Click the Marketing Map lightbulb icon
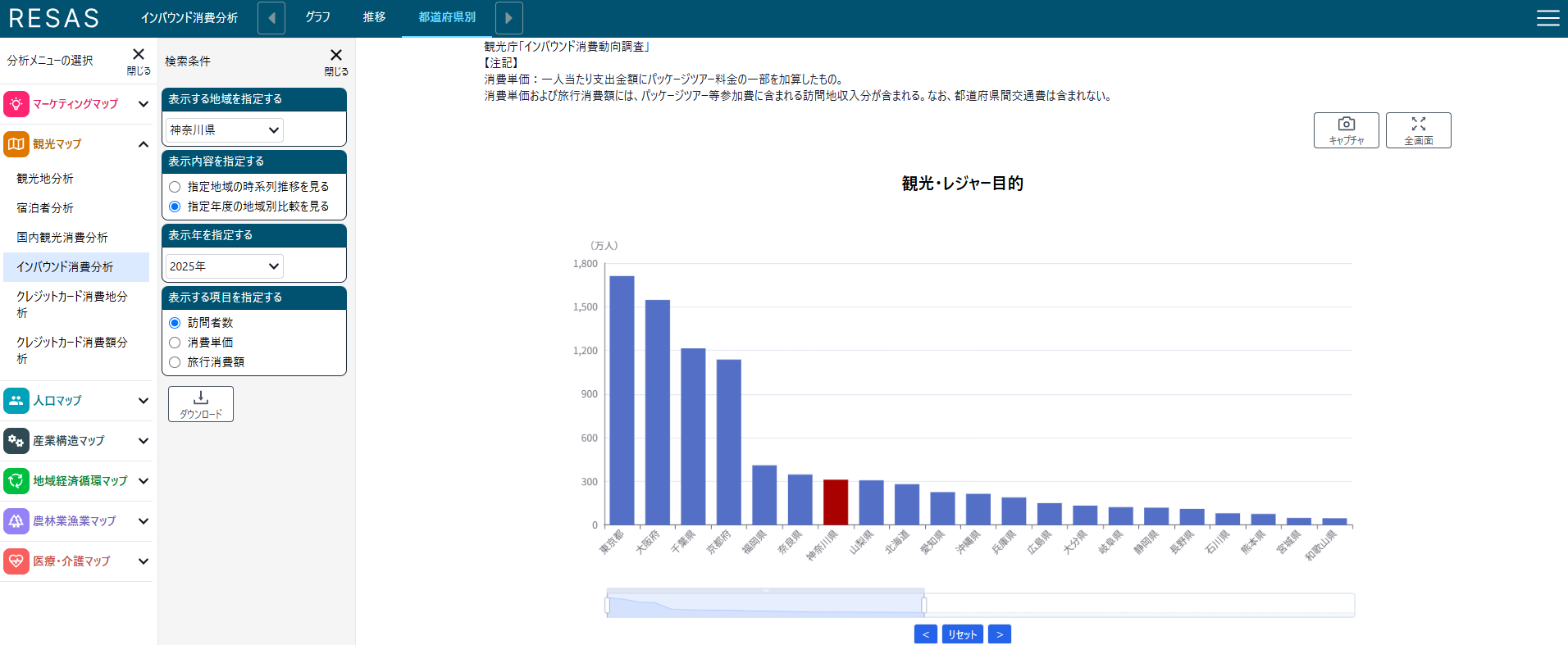1568x645 pixels. coord(16,104)
